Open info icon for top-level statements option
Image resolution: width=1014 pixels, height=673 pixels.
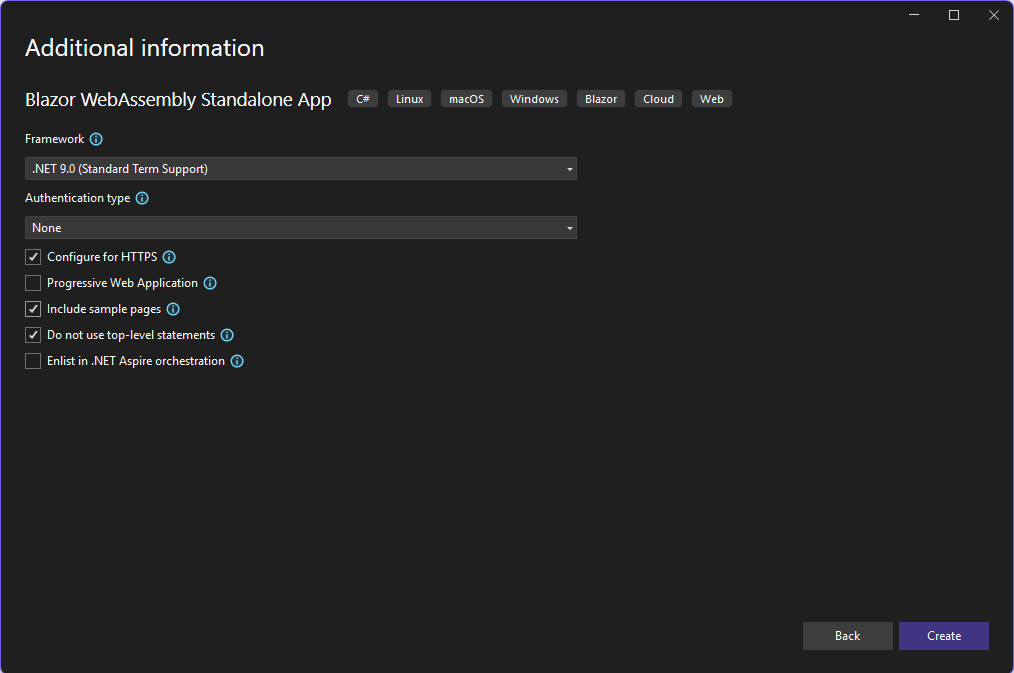click(227, 335)
